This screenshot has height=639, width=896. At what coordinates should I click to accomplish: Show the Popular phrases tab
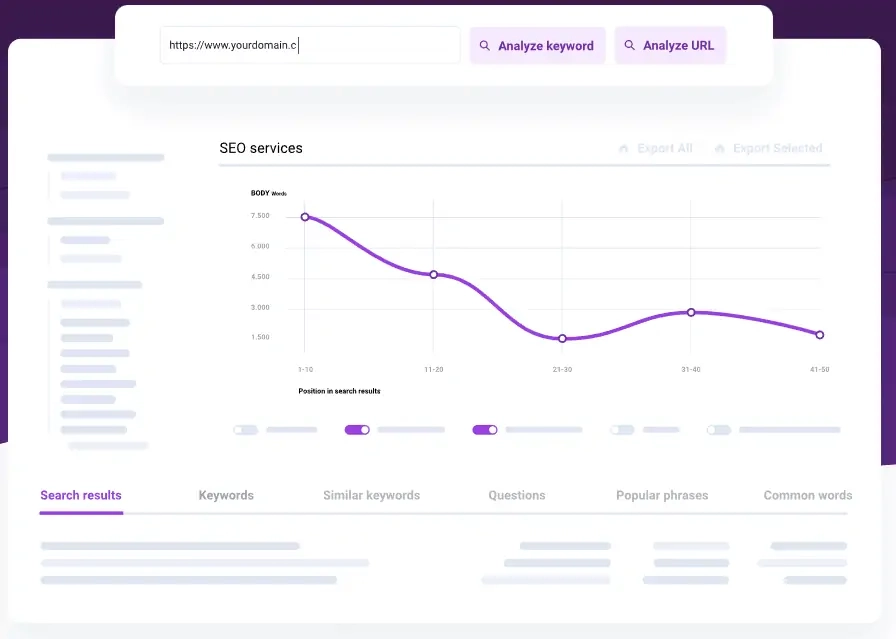662,495
